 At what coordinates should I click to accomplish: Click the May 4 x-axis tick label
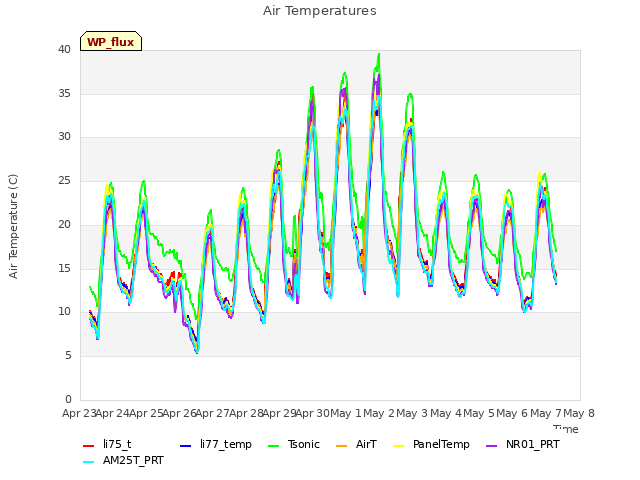coord(446,413)
